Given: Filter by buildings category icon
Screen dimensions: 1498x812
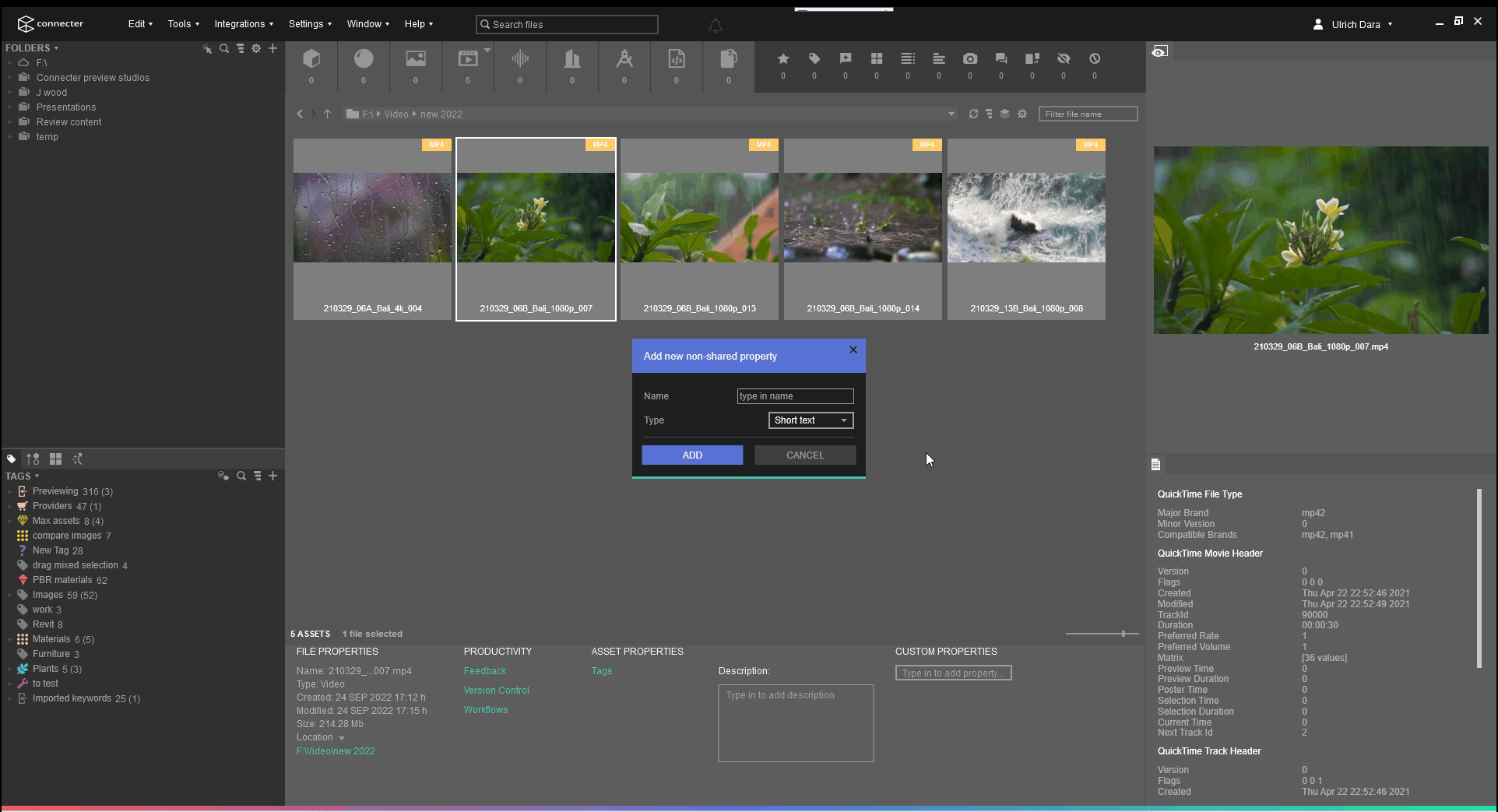Looking at the screenshot, I should pos(572,59).
